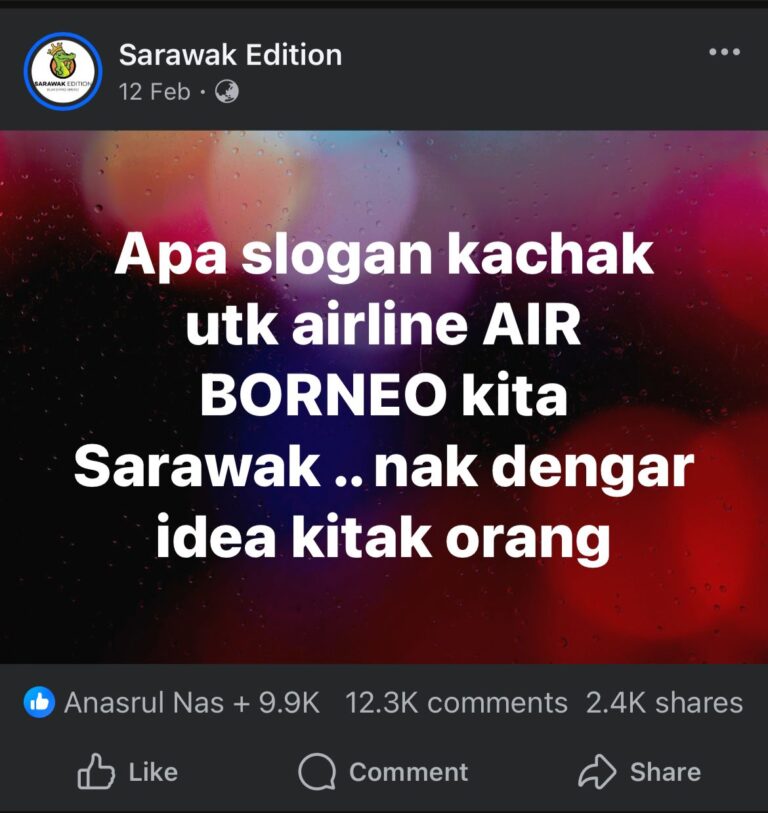Image resolution: width=768 pixels, height=813 pixels.
Task: Open the three-dot post options menu
Action: 724,52
